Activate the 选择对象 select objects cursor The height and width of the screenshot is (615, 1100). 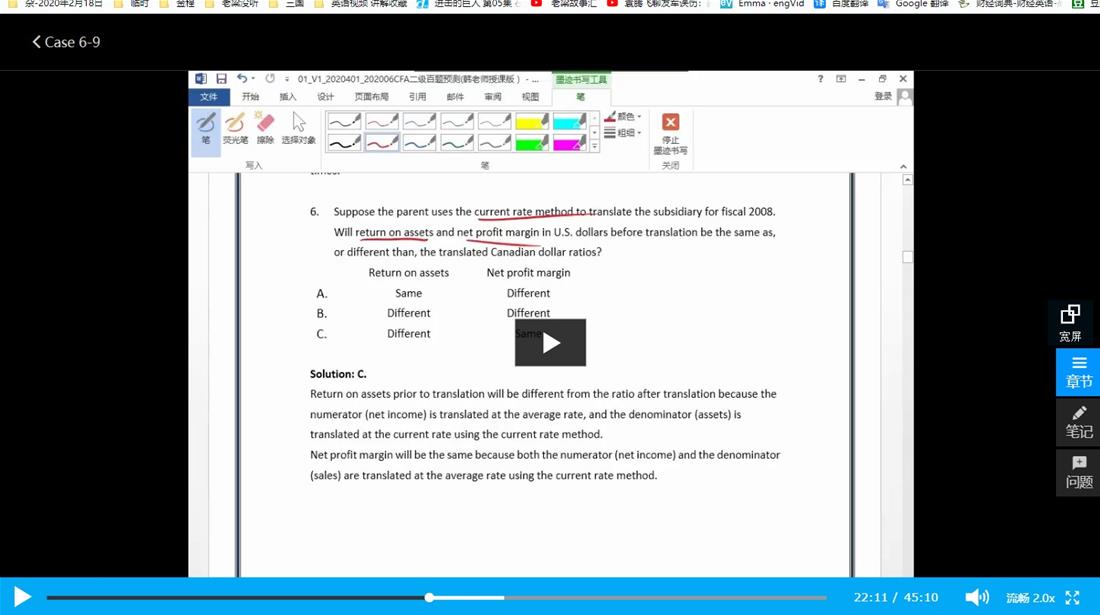coord(298,128)
